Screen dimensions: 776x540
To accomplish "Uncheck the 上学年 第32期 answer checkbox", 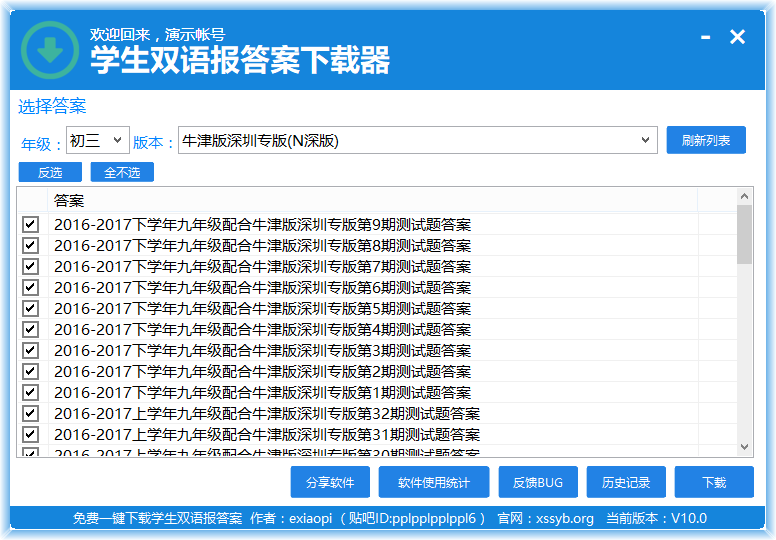I will click(x=30, y=414).
